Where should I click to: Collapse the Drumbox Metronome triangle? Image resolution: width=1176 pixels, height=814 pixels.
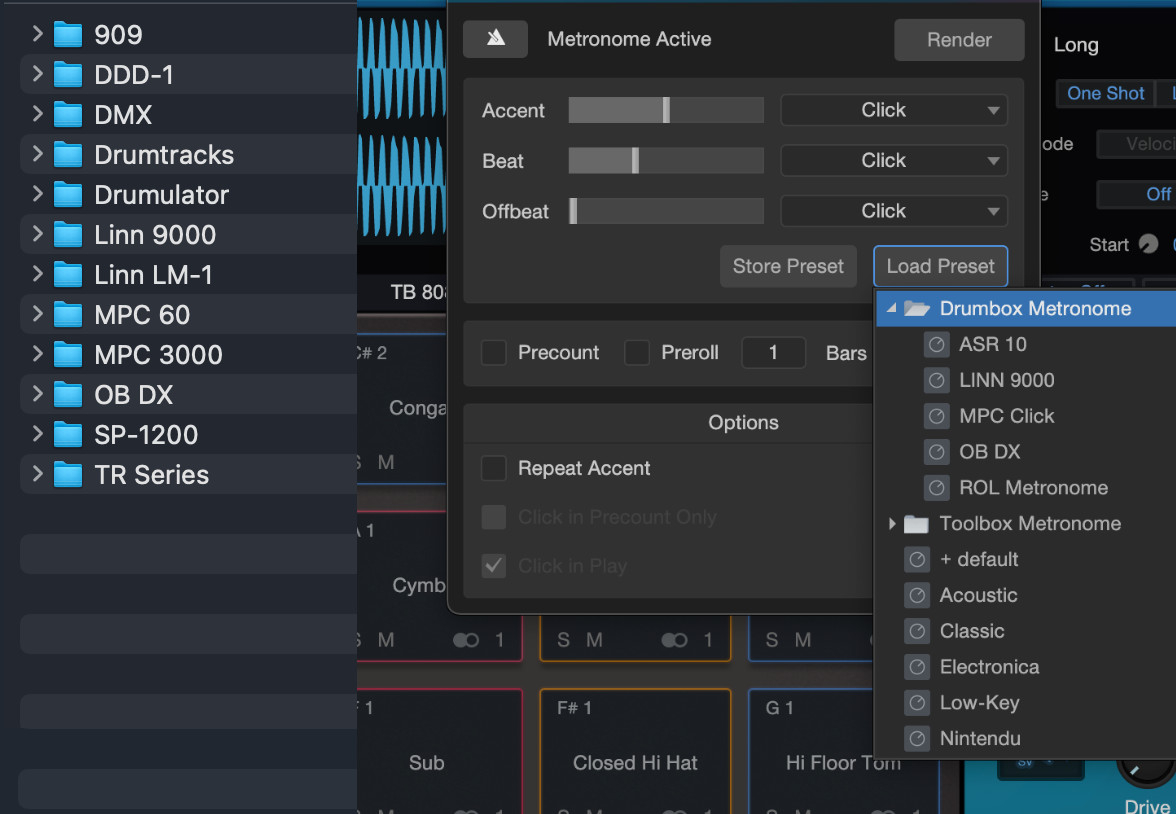pos(891,308)
